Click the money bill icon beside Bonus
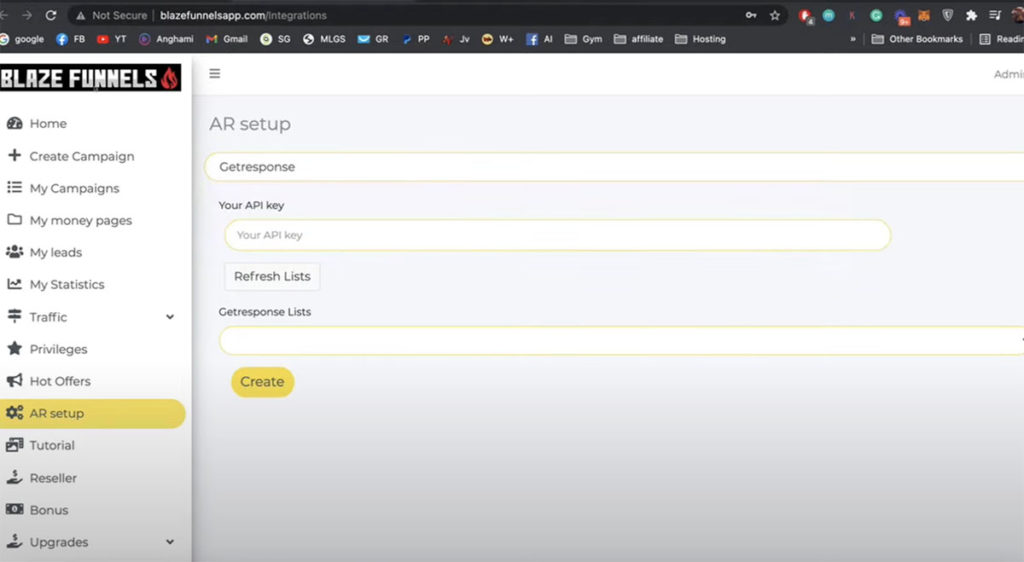The width and height of the screenshot is (1024, 562). click(x=14, y=509)
